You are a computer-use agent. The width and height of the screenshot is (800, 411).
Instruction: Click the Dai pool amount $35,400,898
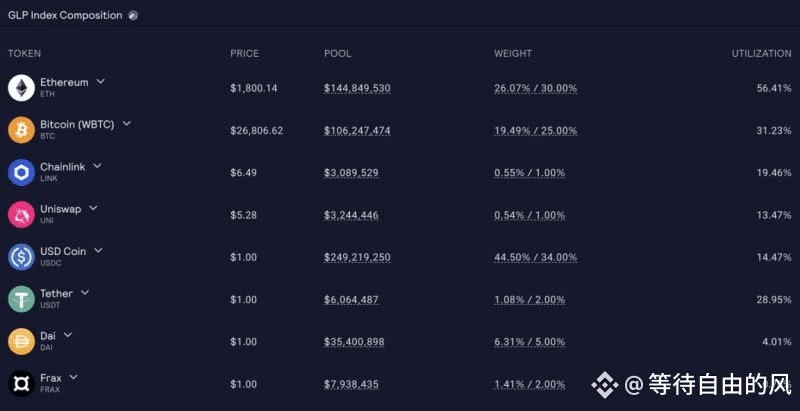tap(354, 343)
